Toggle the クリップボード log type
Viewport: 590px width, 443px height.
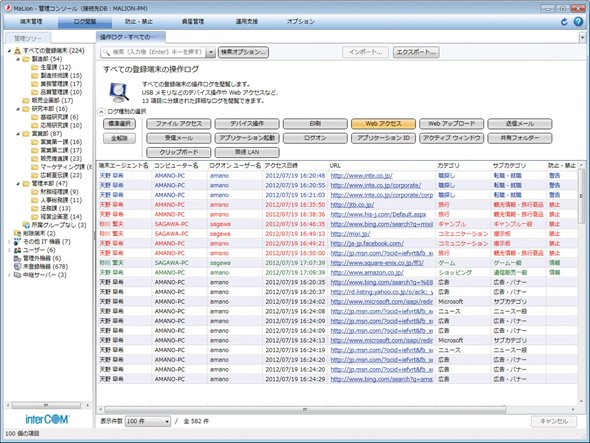coord(179,152)
